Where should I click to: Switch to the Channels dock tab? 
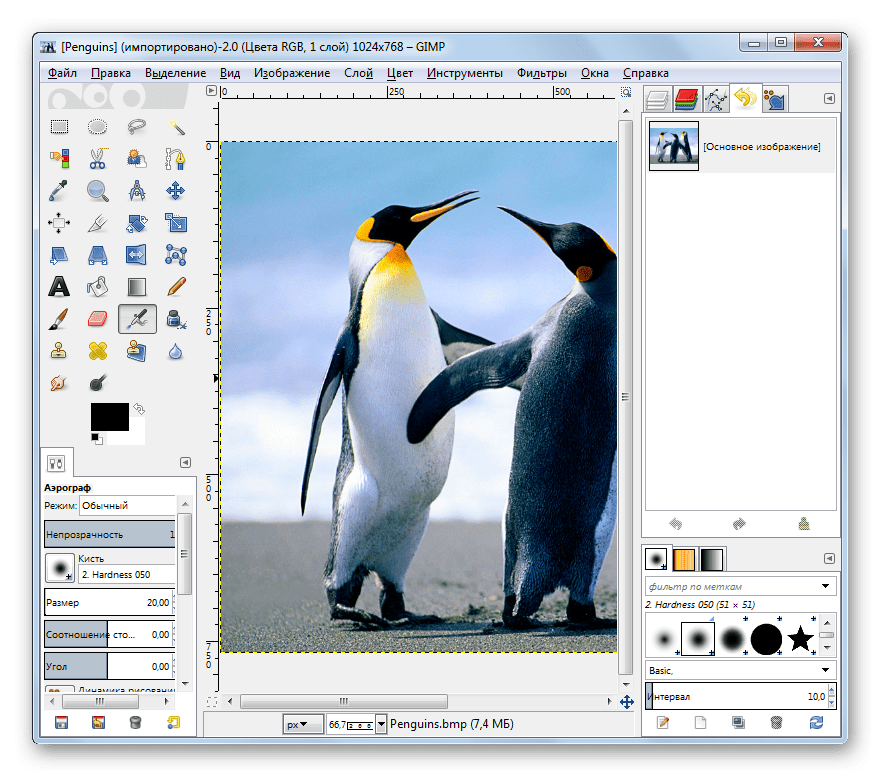tap(686, 100)
